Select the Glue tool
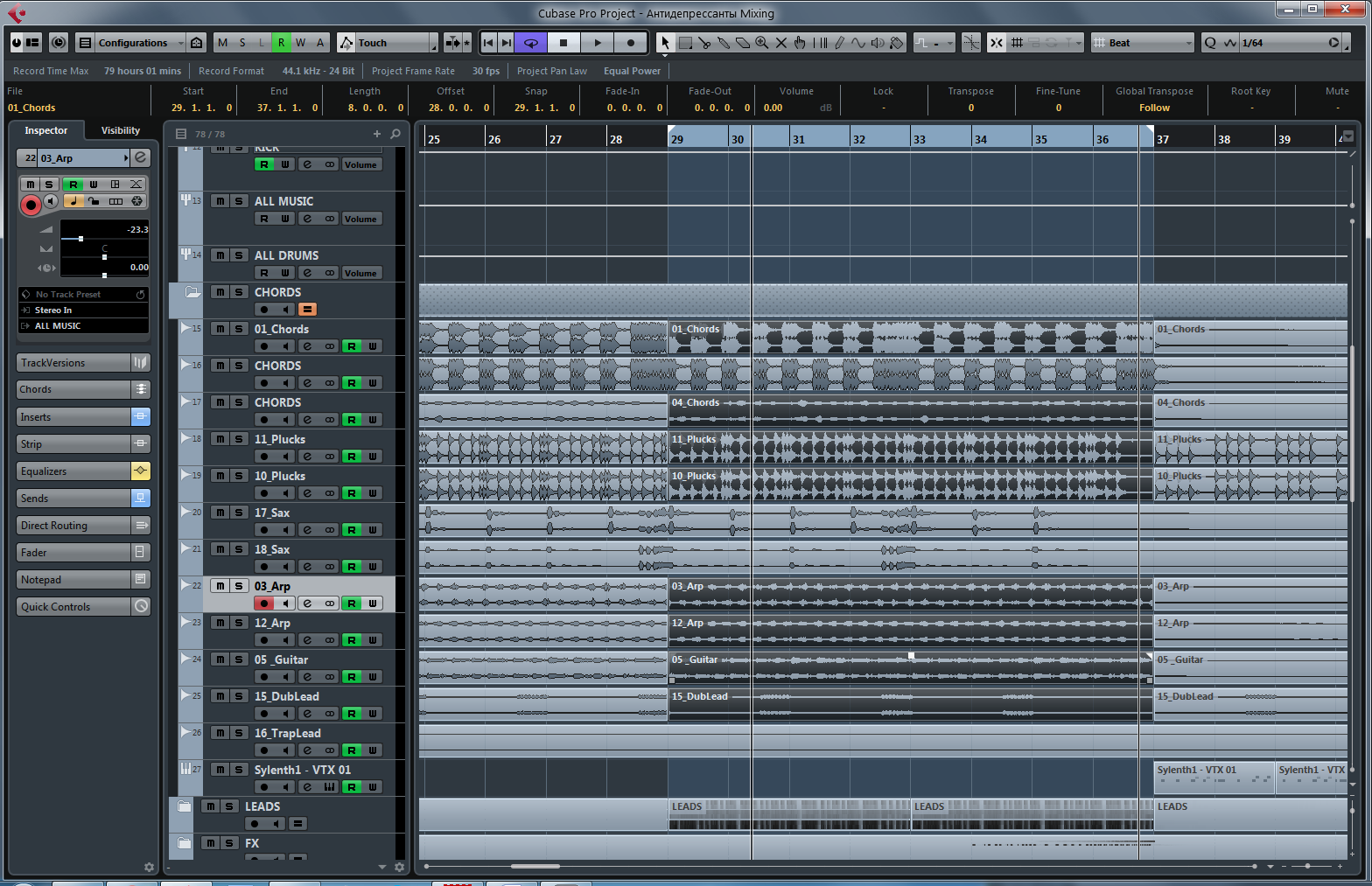 coord(724,42)
